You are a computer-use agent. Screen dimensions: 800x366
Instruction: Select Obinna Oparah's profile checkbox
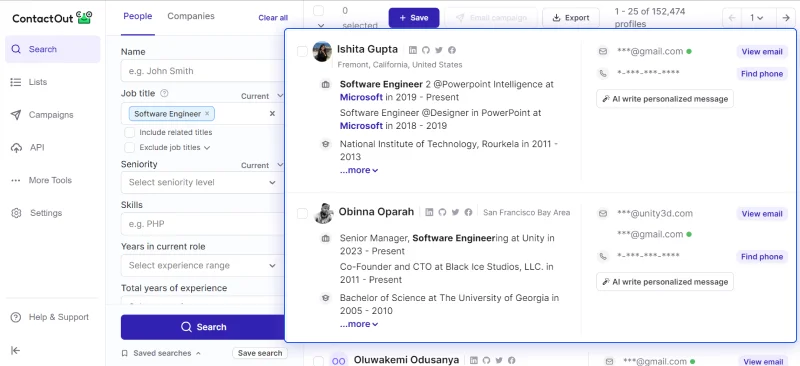click(x=302, y=213)
